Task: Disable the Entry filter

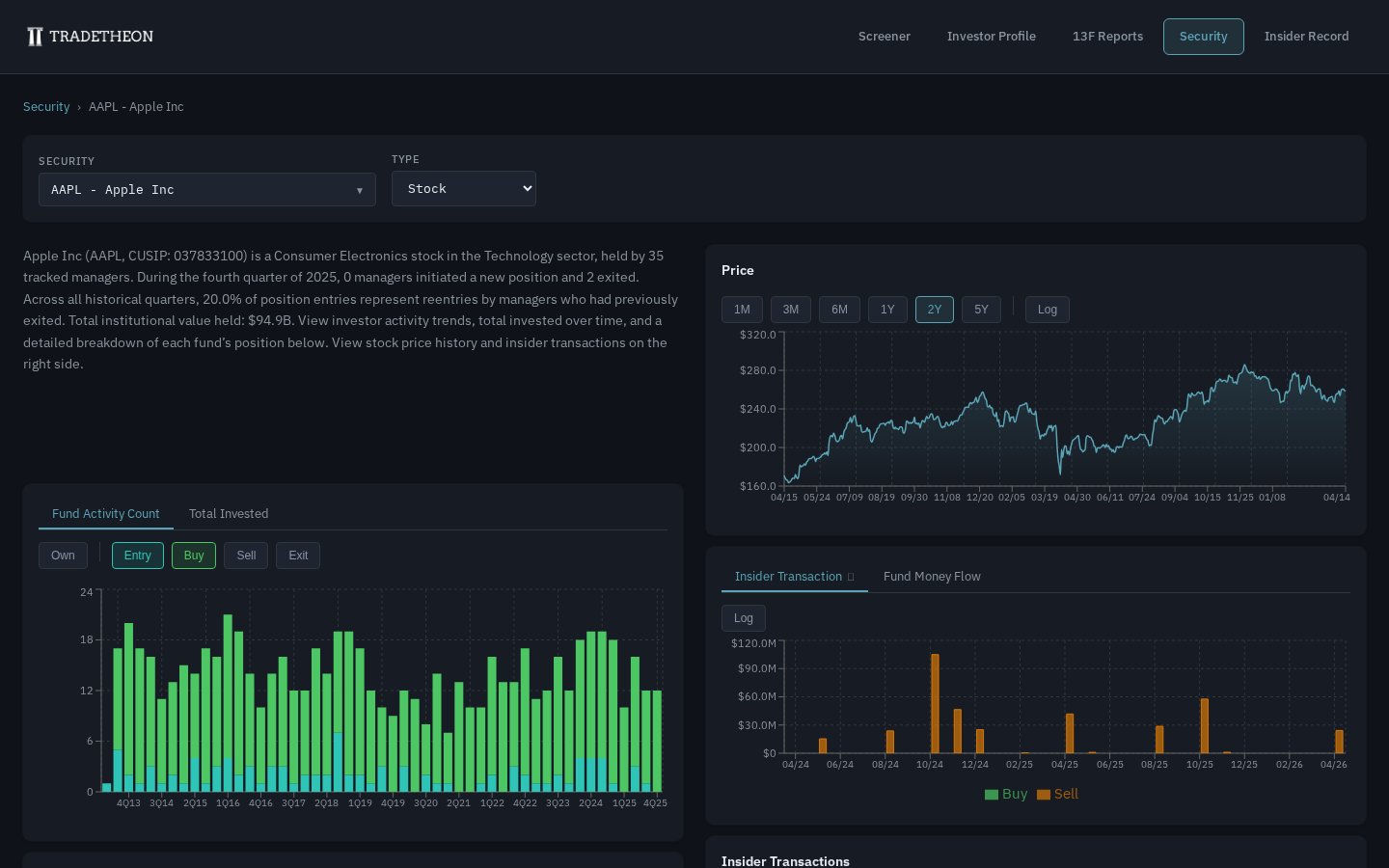Action: tap(138, 556)
